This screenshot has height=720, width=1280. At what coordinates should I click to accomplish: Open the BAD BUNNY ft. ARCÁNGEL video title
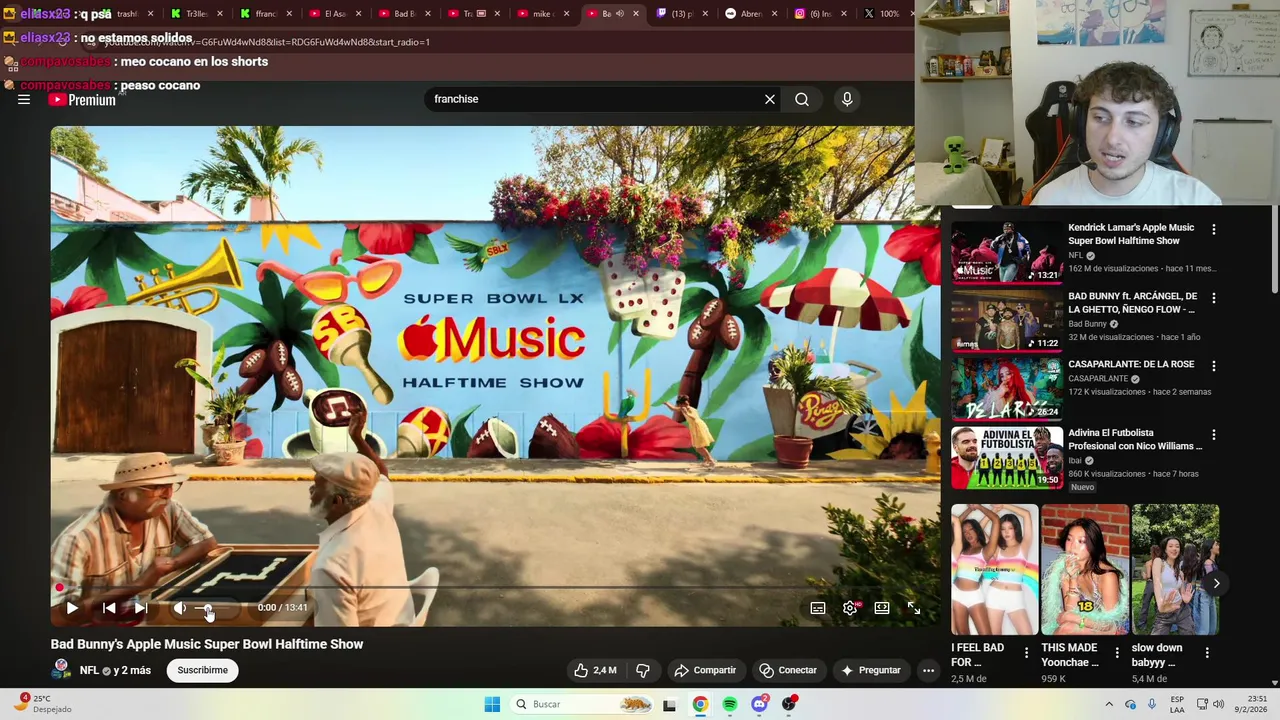pyautogui.click(x=1132, y=303)
